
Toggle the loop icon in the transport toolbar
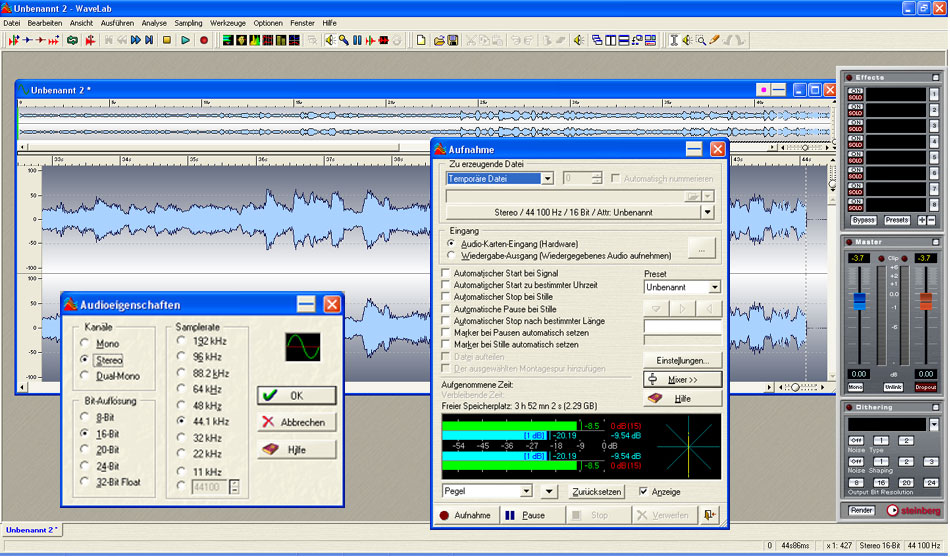coord(73,40)
